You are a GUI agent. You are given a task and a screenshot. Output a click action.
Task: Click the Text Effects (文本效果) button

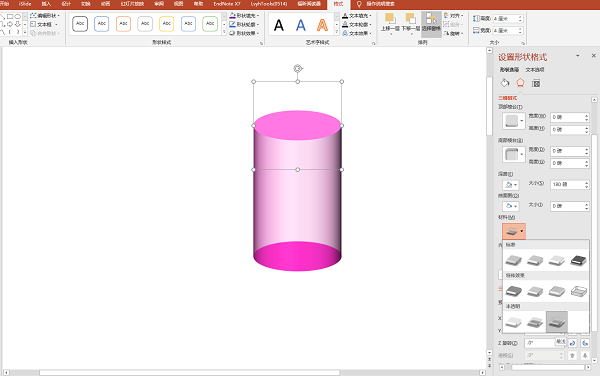[356, 33]
